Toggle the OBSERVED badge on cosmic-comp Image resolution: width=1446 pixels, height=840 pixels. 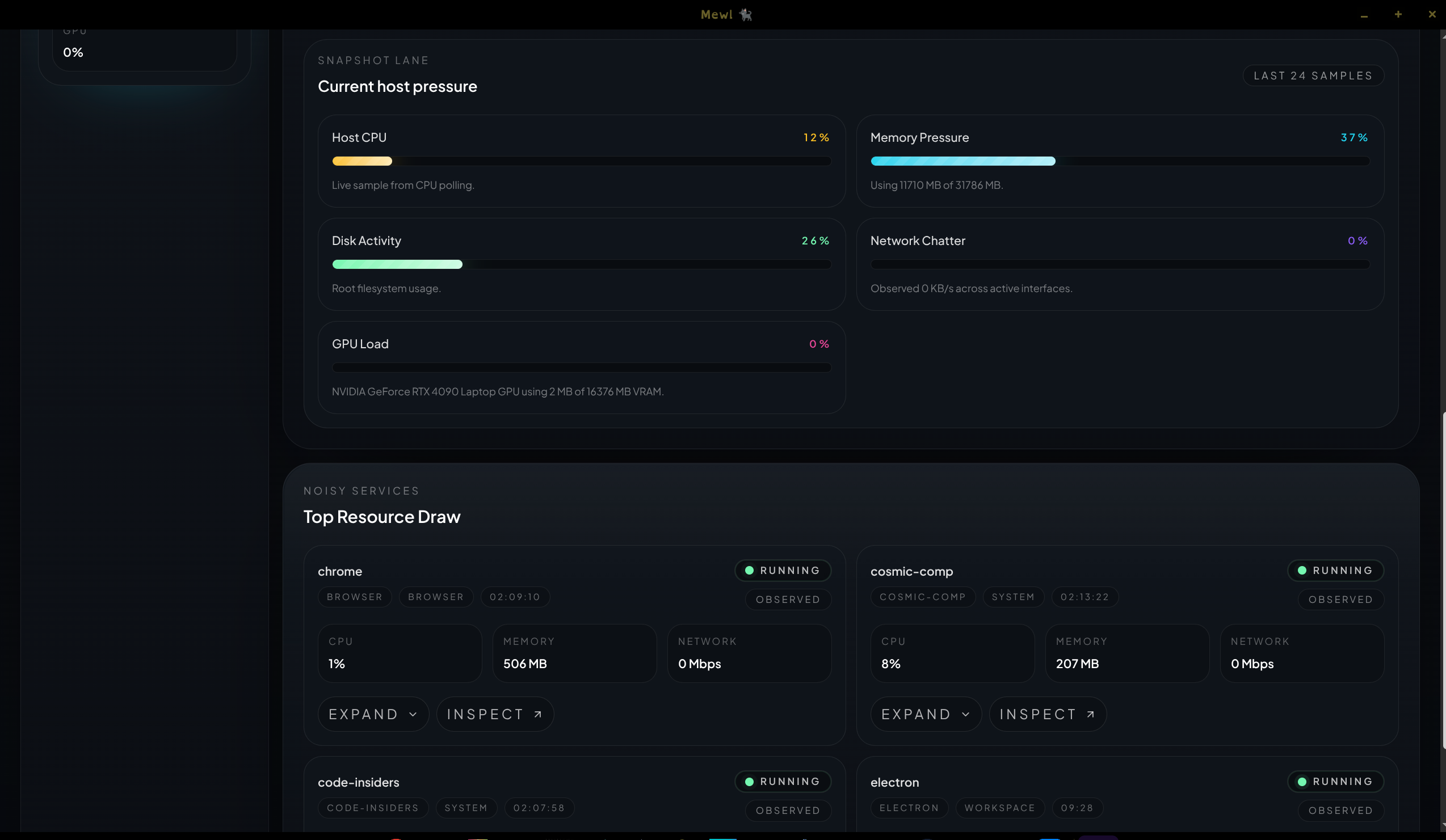pyautogui.click(x=1340, y=599)
